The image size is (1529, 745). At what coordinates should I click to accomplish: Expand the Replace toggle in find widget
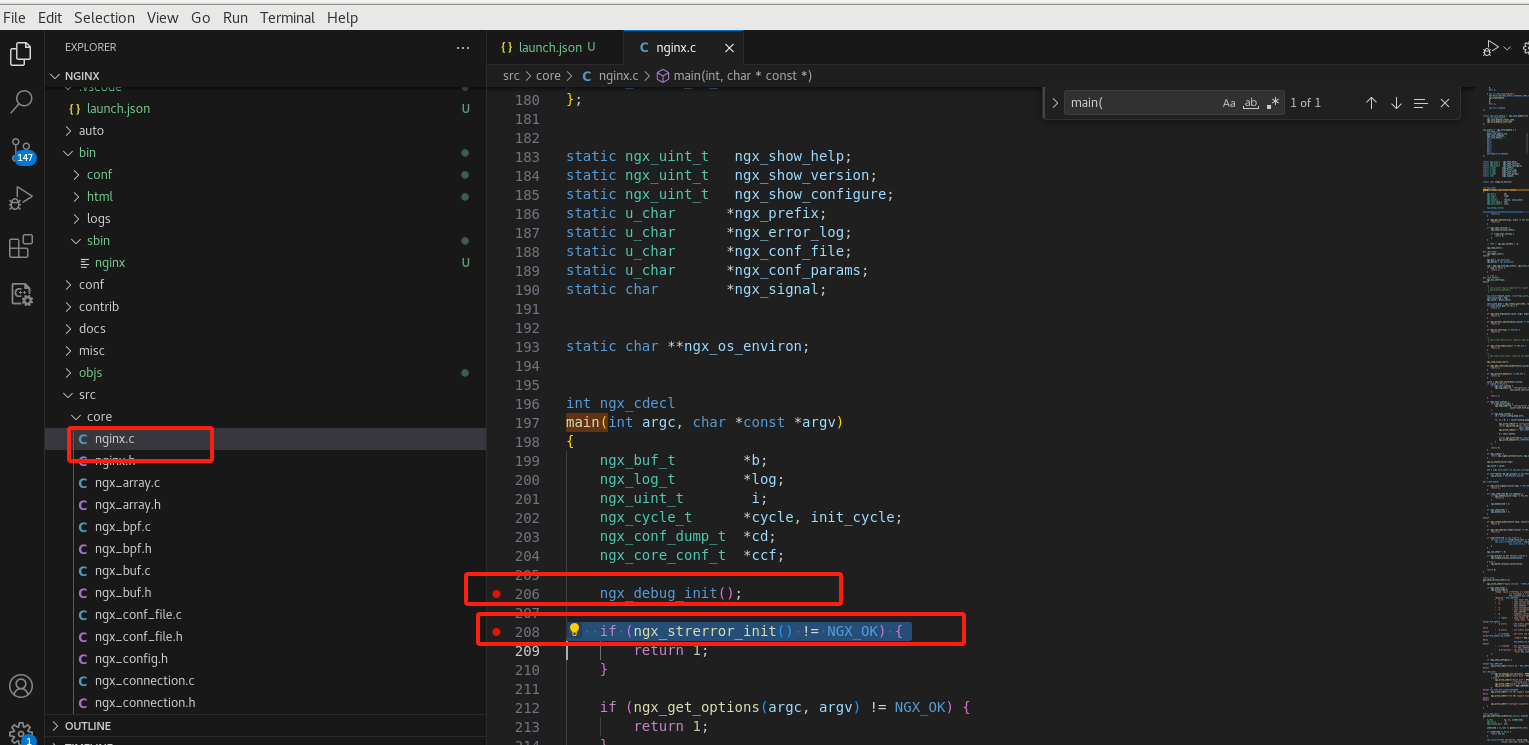[x=1055, y=103]
